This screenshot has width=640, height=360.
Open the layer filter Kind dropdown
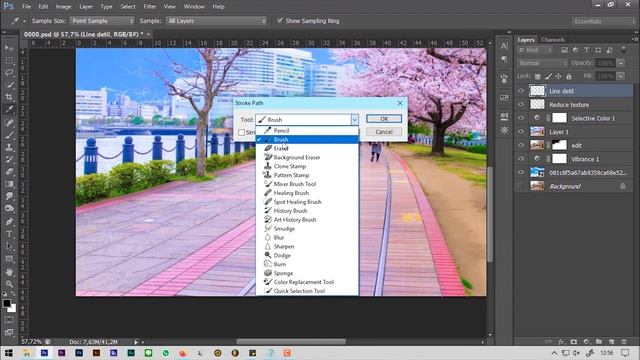[535, 50]
